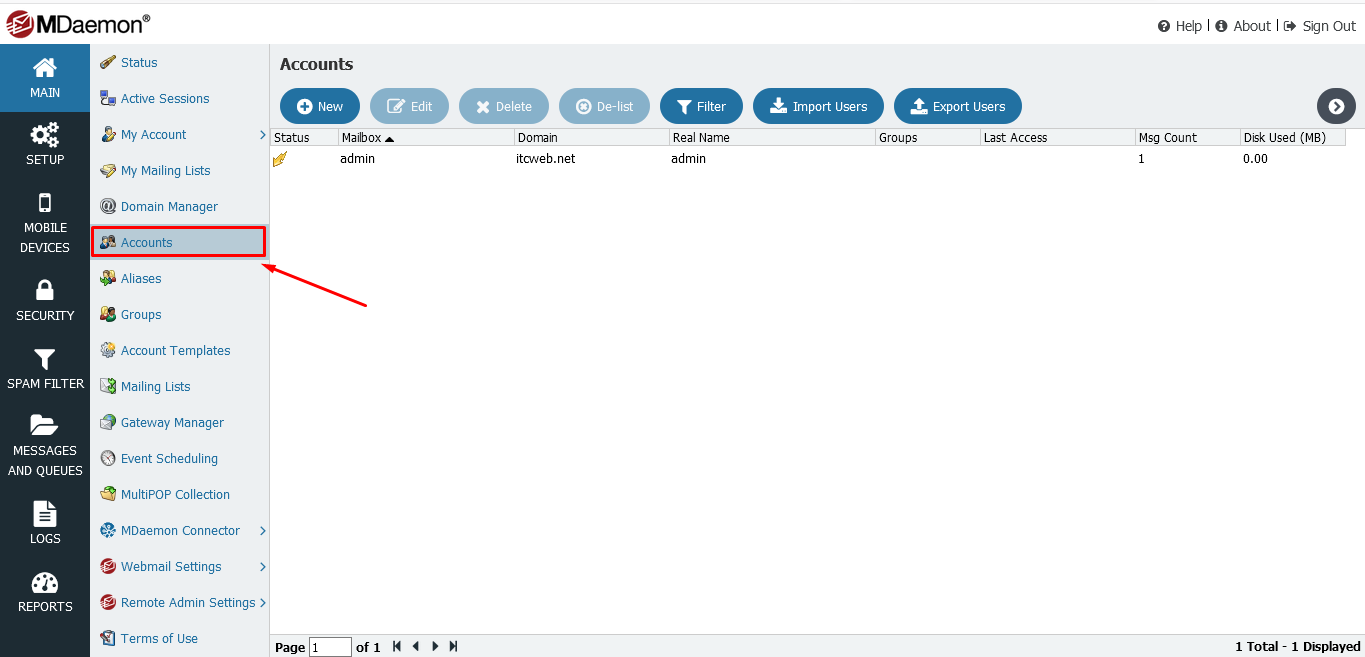Image resolution: width=1365 pixels, height=657 pixels.
Task: Expand the Webmail Settings submenu chevron
Action: (263, 566)
